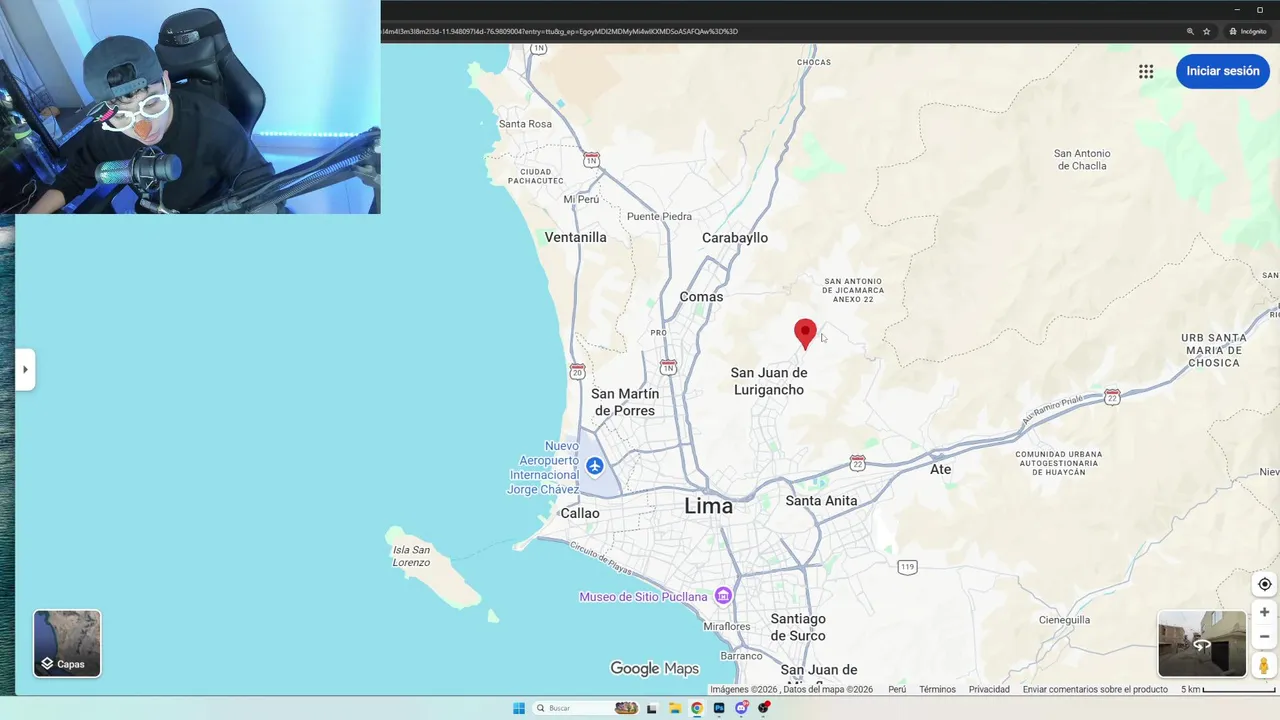Click the Museo de Sitio Pucllana marker icon
This screenshot has width=1280, height=720.
pos(723,596)
